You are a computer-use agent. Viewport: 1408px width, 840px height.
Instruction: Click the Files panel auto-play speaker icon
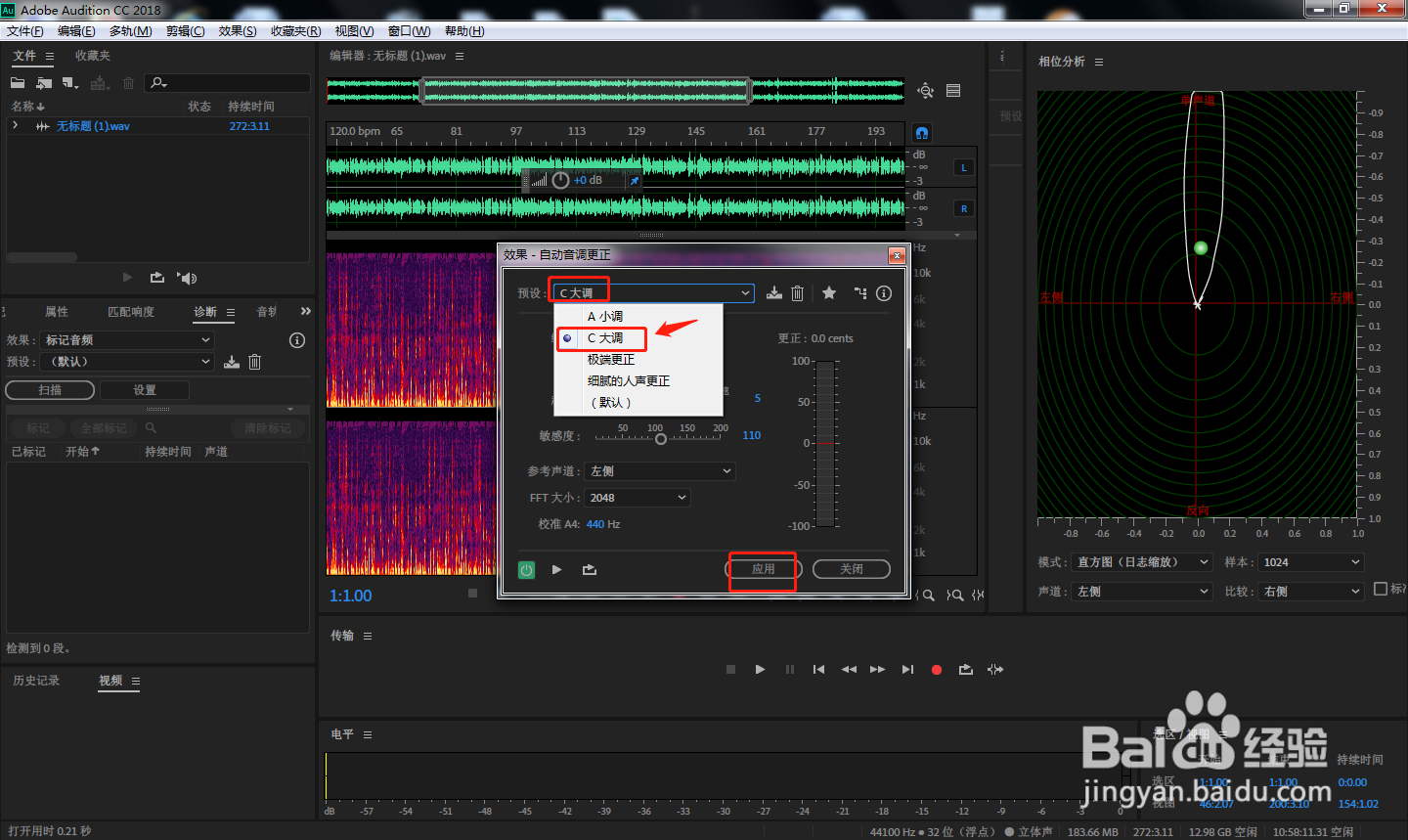(187, 278)
